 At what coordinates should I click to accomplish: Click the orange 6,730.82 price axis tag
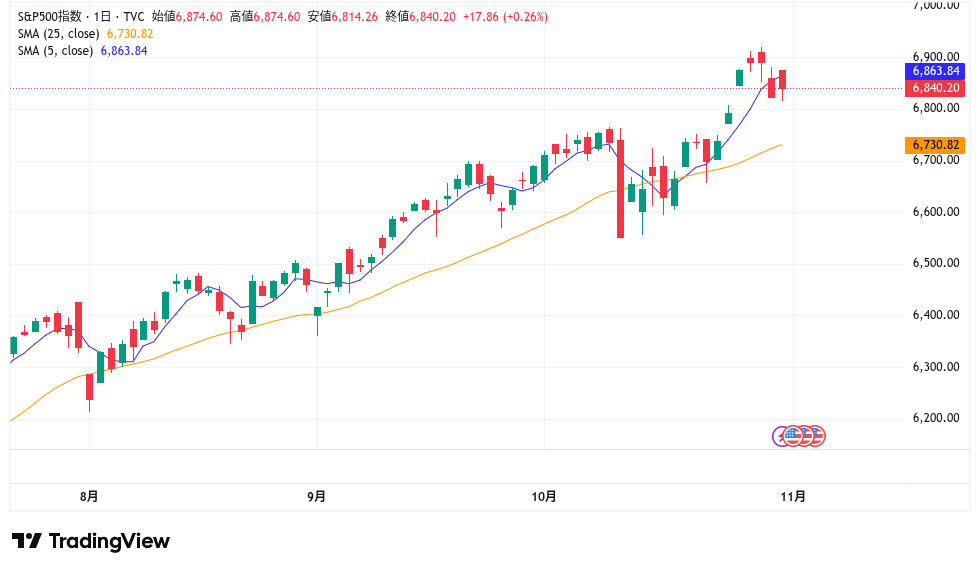click(x=936, y=145)
